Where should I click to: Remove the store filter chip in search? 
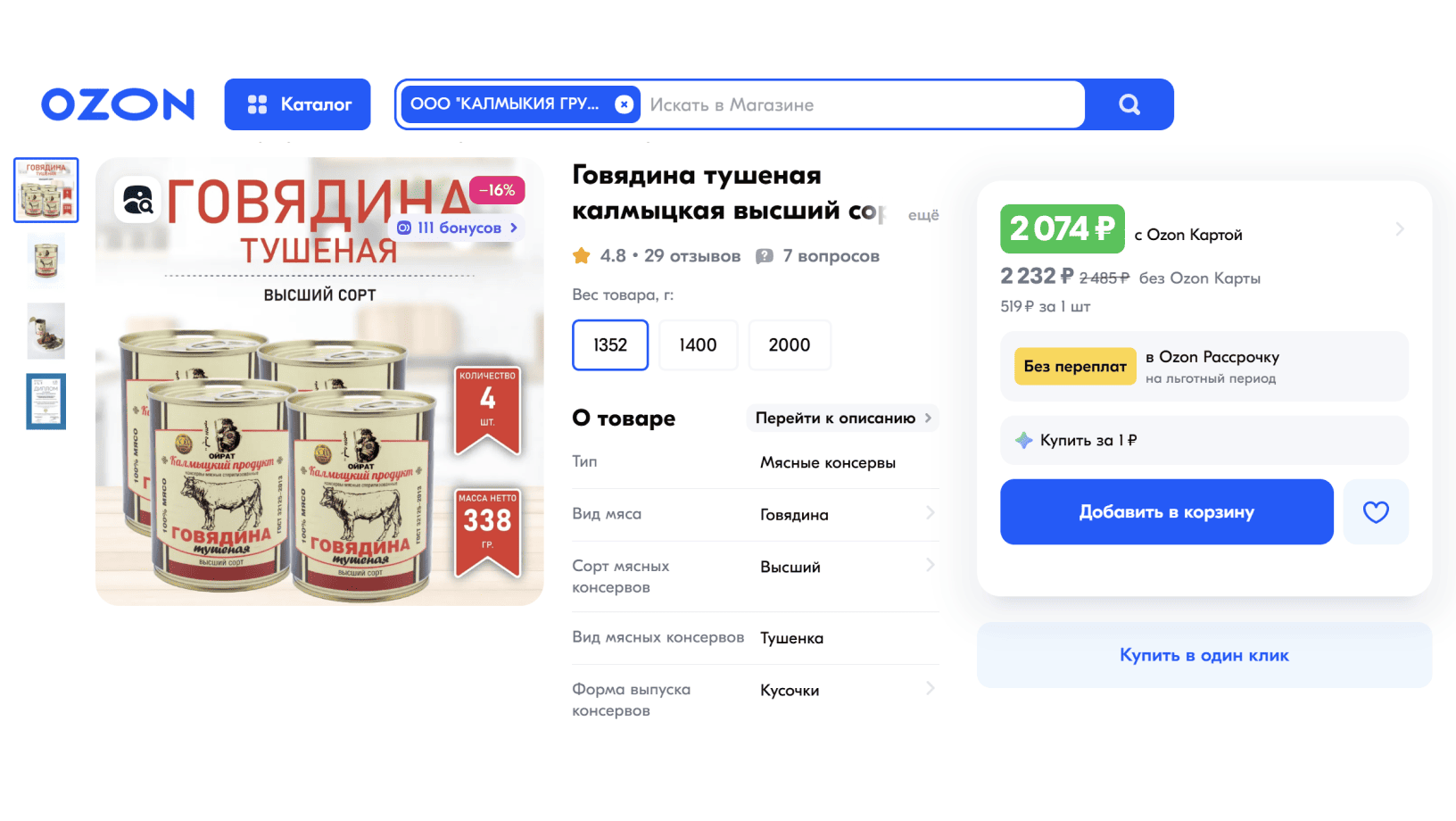(625, 104)
